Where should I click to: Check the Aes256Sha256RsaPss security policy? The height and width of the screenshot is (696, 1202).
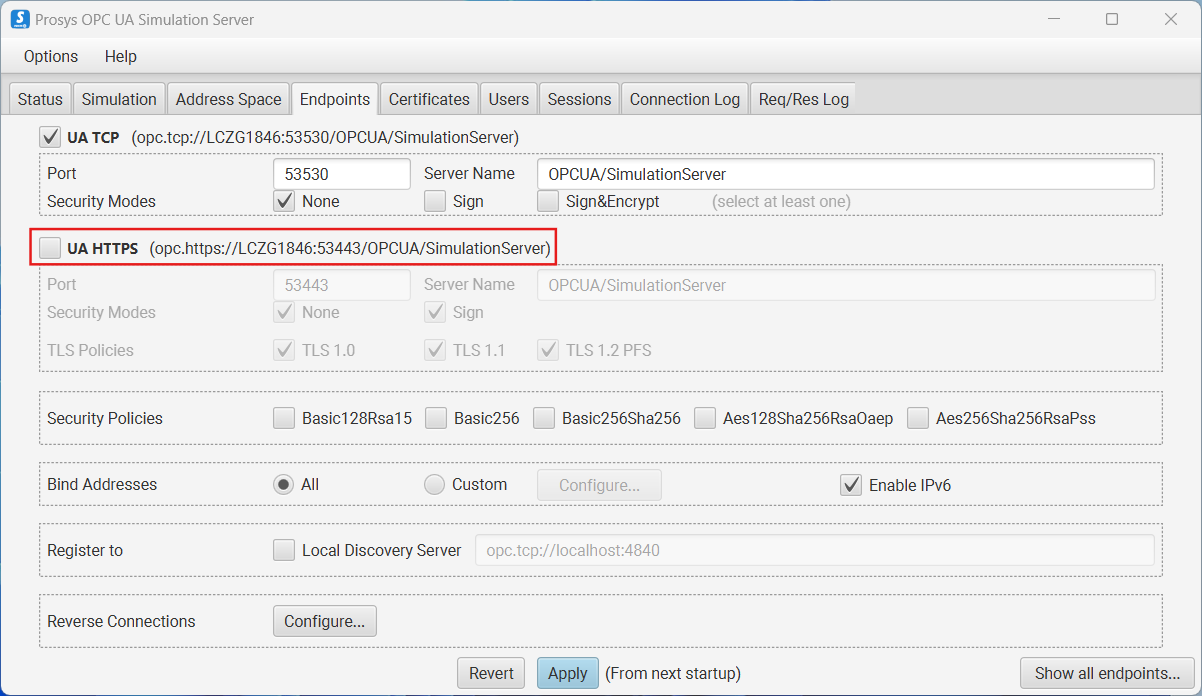click(918, 418)
